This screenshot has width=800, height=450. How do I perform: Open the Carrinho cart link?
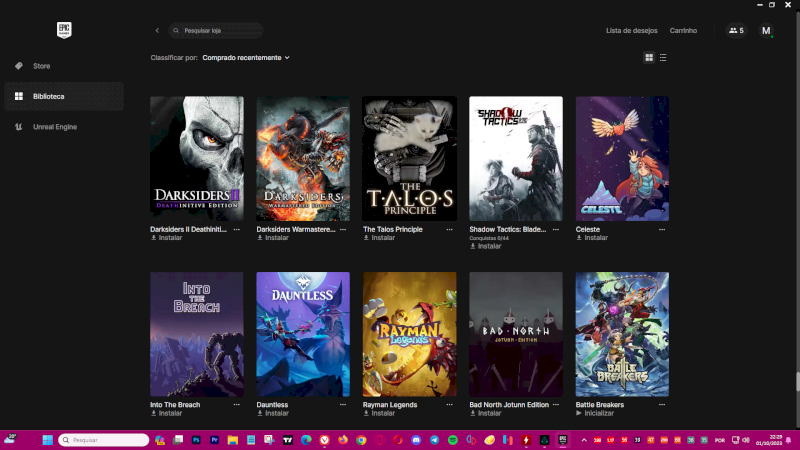pyautogui.click(x=683, y=31)
